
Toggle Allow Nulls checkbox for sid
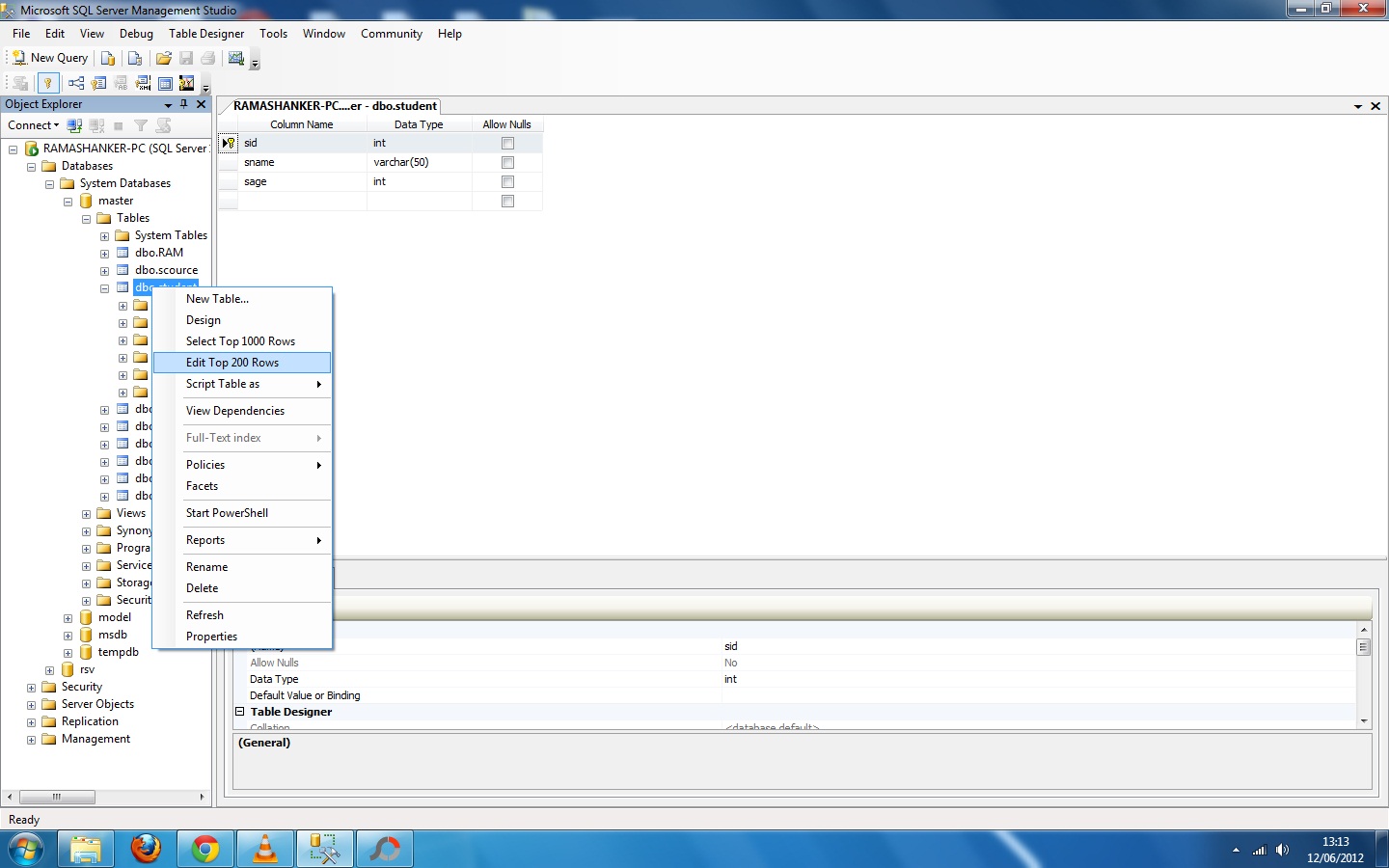507,143
